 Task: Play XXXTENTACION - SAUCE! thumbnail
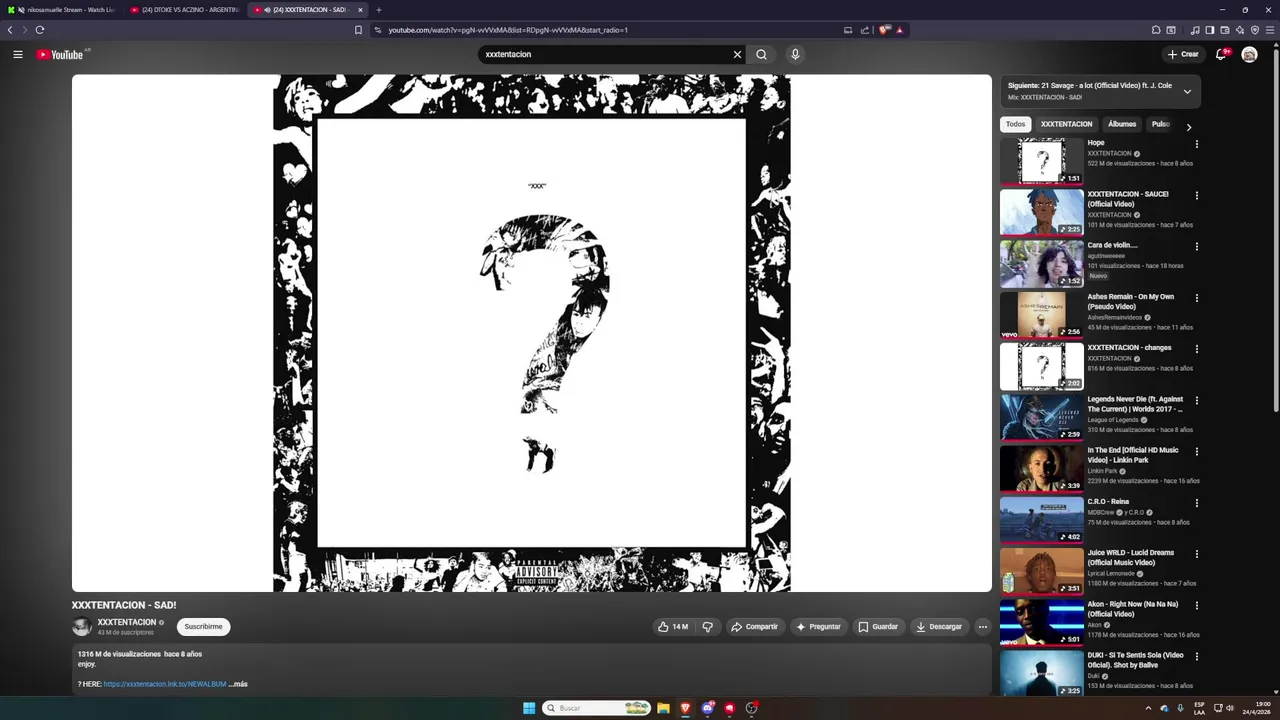pos(1042,212)
